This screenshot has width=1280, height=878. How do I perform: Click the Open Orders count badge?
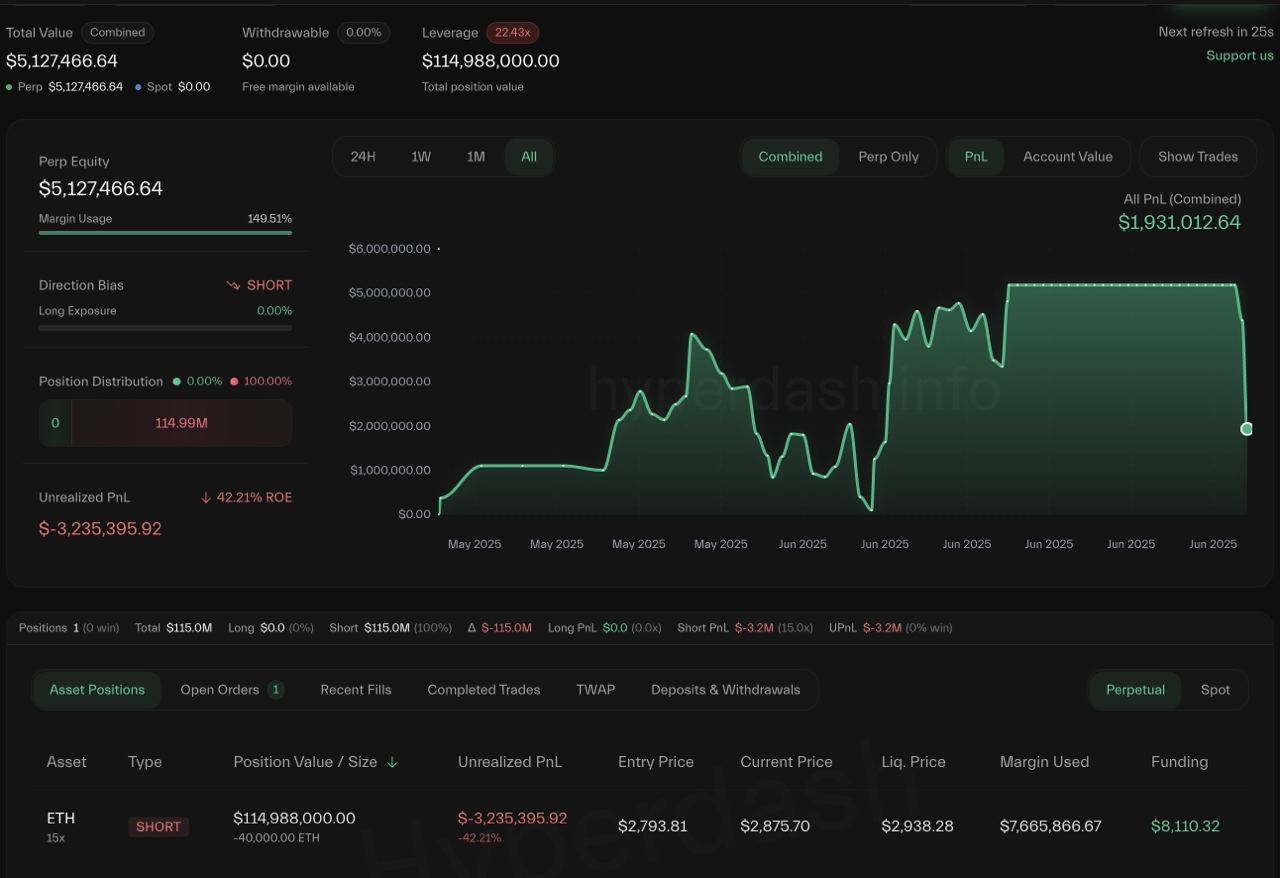tap(276, 690)
